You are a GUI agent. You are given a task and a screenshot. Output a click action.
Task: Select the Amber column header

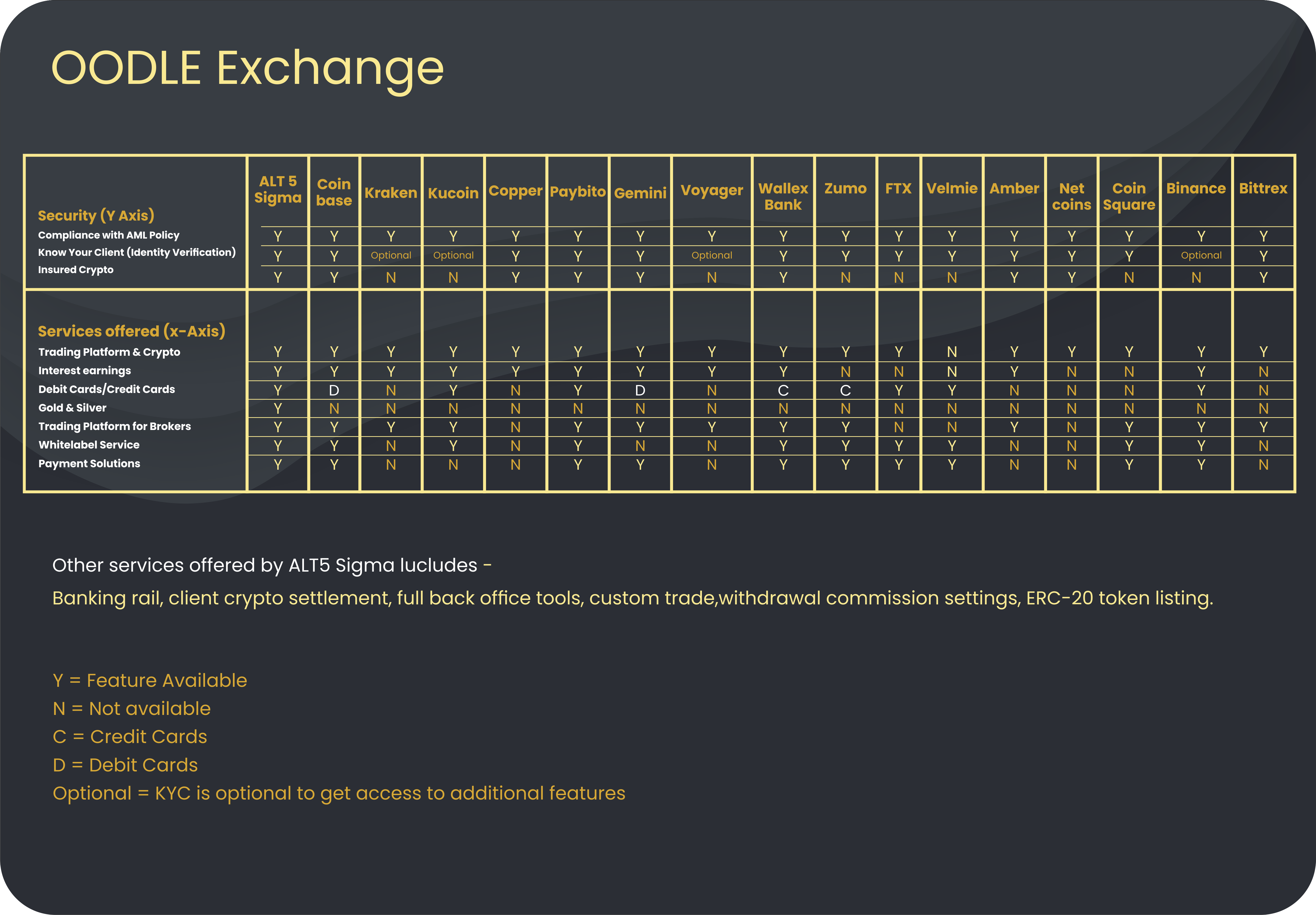tap(1014, 188)
